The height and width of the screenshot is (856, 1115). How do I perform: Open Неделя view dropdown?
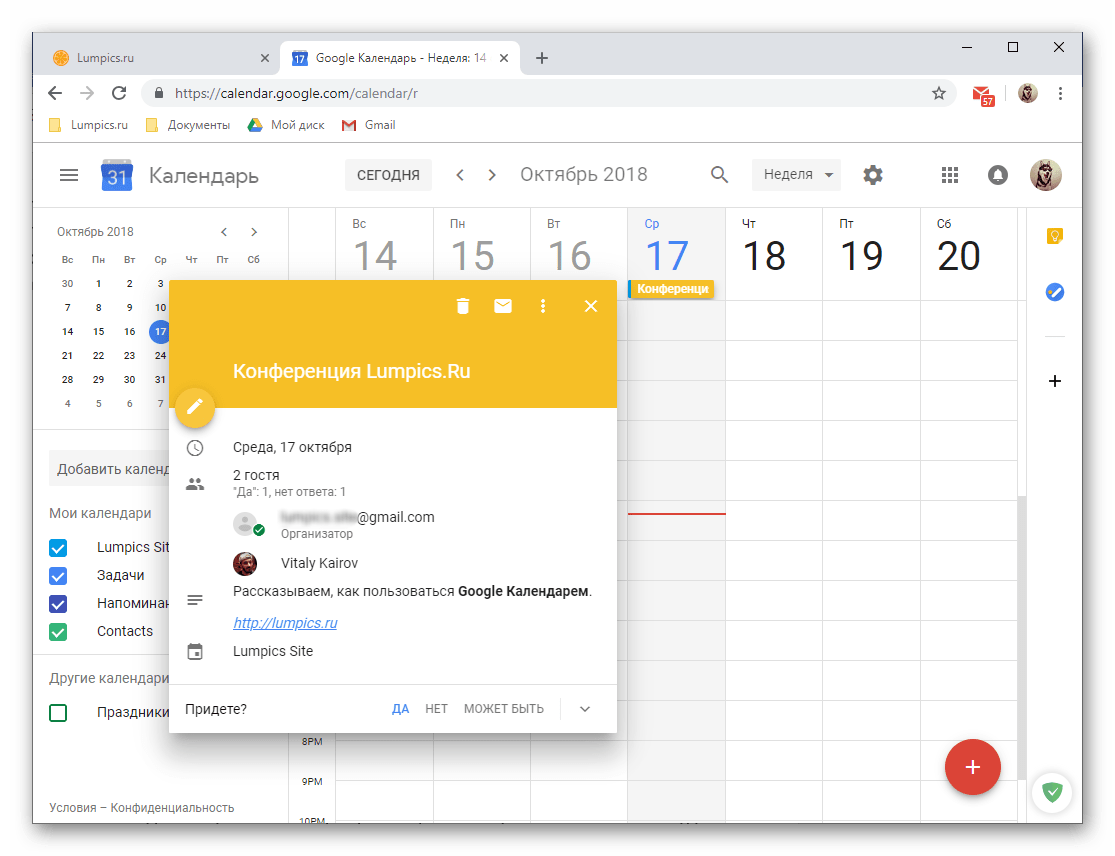[796, 175]
